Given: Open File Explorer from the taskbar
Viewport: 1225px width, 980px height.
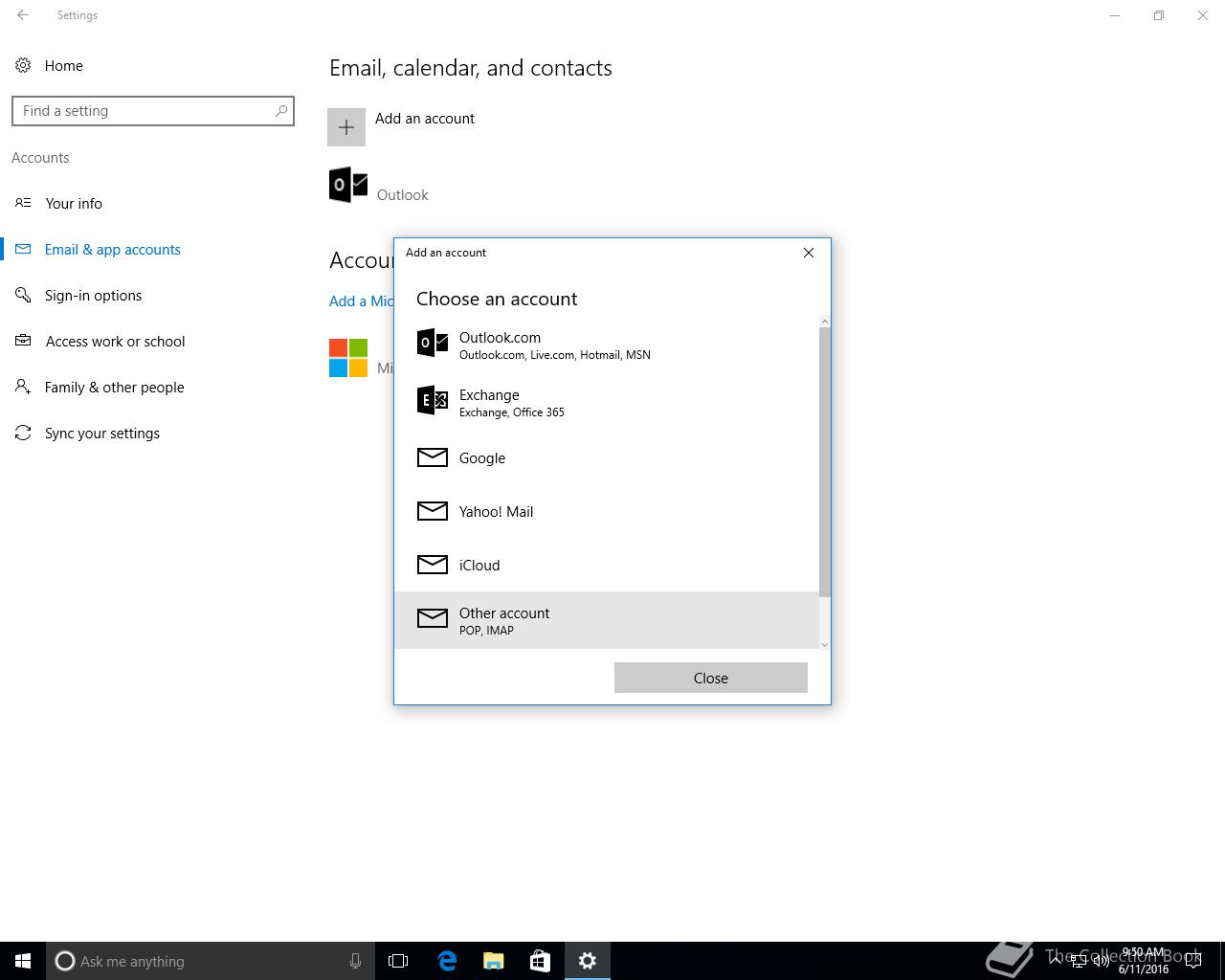Looking at the screenshot, I should point(494,961).
